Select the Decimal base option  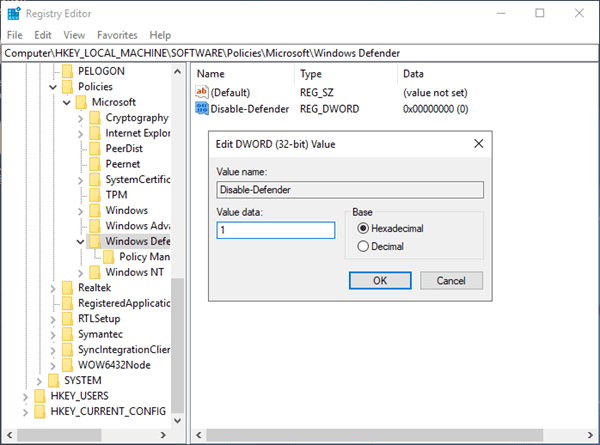[x=363, y=246]
